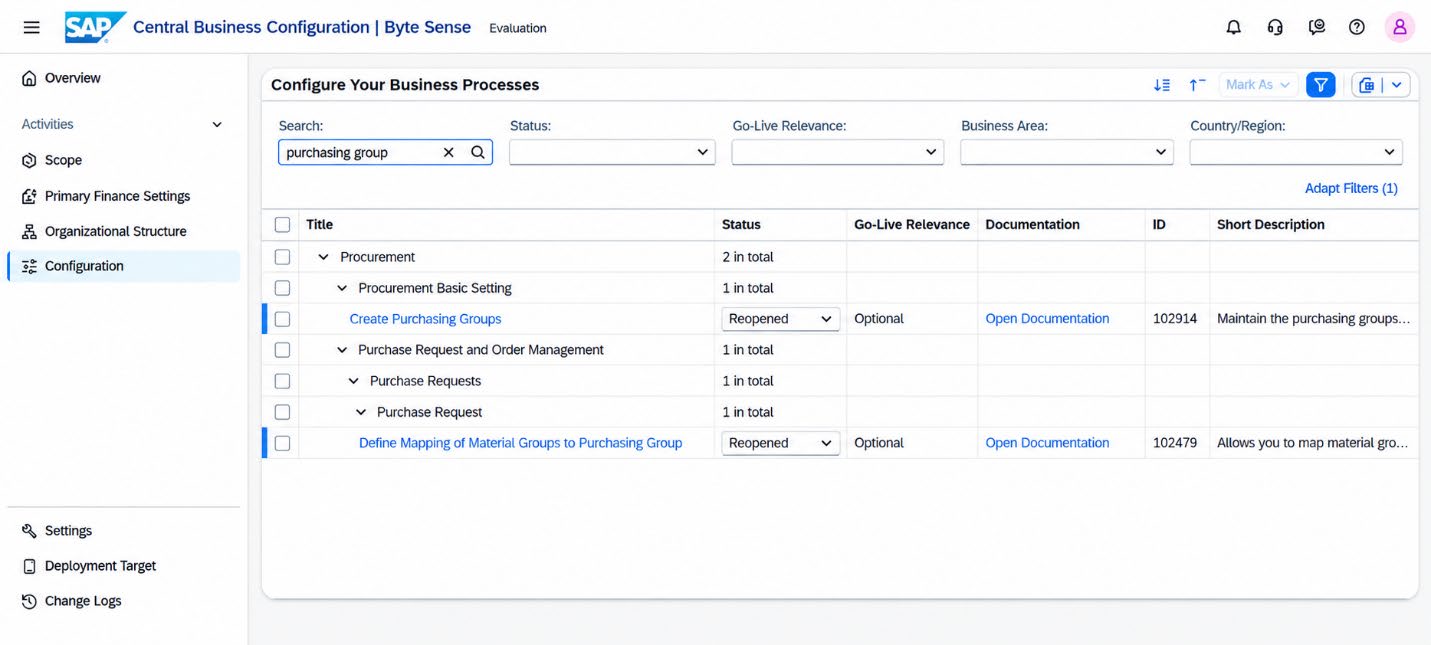Click Adapt Filters (1) link
This screenshot has height=645, width=1431.
point(1351,188)
